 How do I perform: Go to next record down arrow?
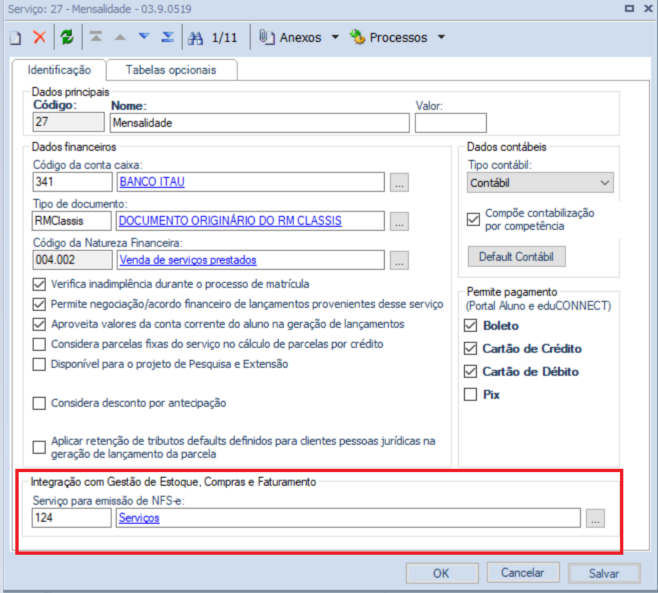(144, 37)
